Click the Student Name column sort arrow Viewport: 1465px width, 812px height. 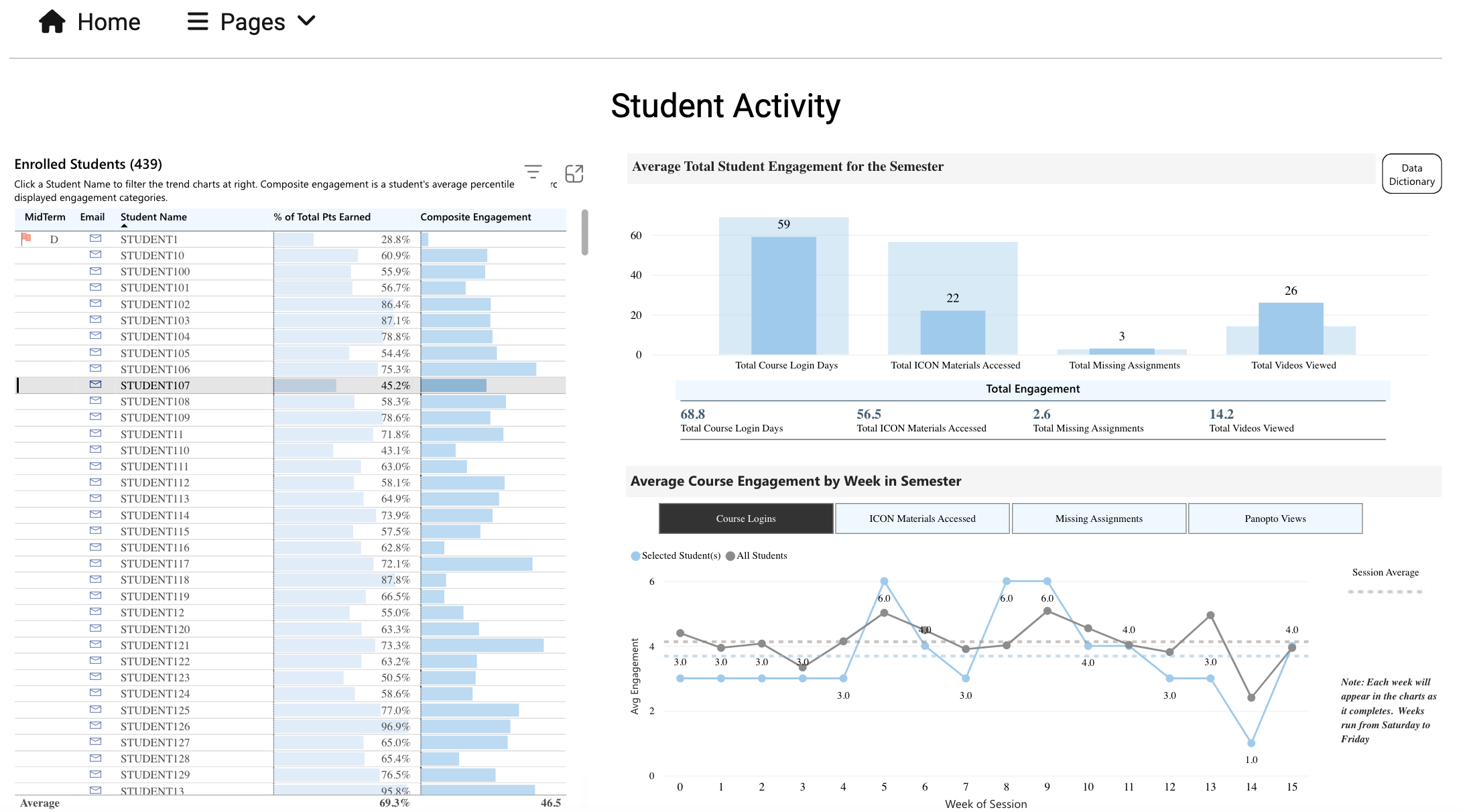pyautogui.click(x=123, y=226)
